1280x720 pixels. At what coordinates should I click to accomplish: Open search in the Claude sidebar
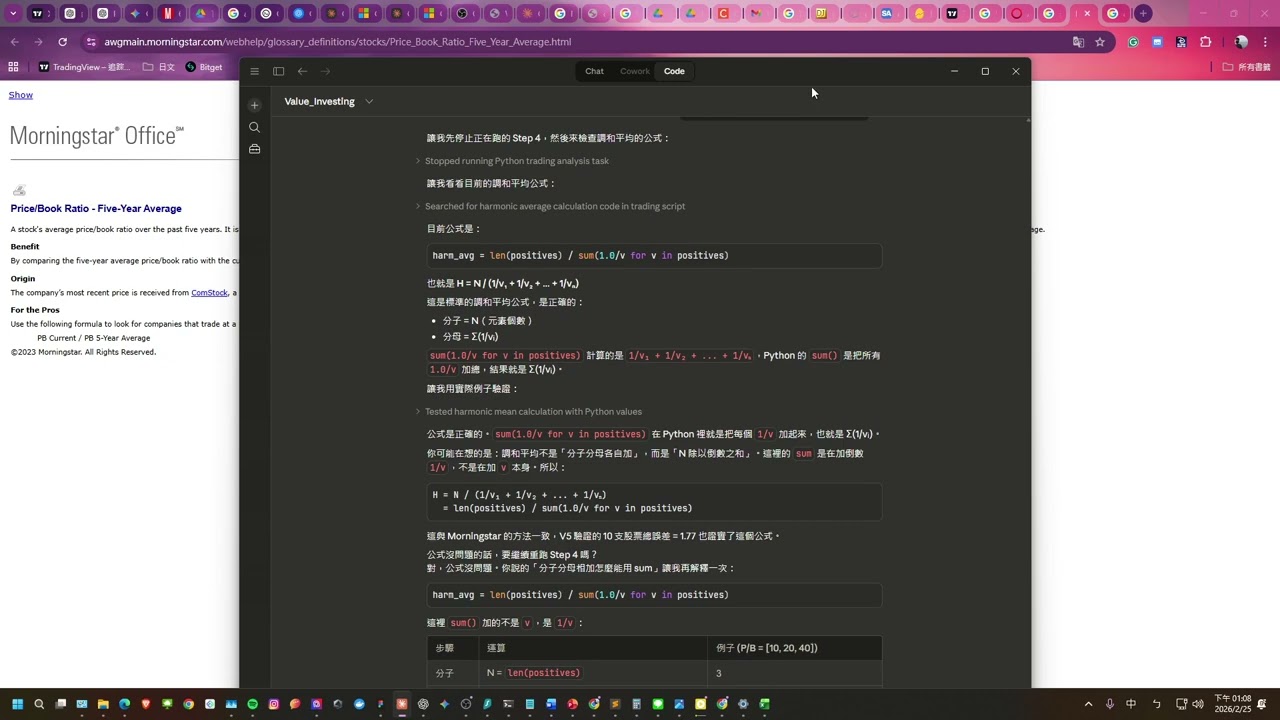[x=254, y=127]
